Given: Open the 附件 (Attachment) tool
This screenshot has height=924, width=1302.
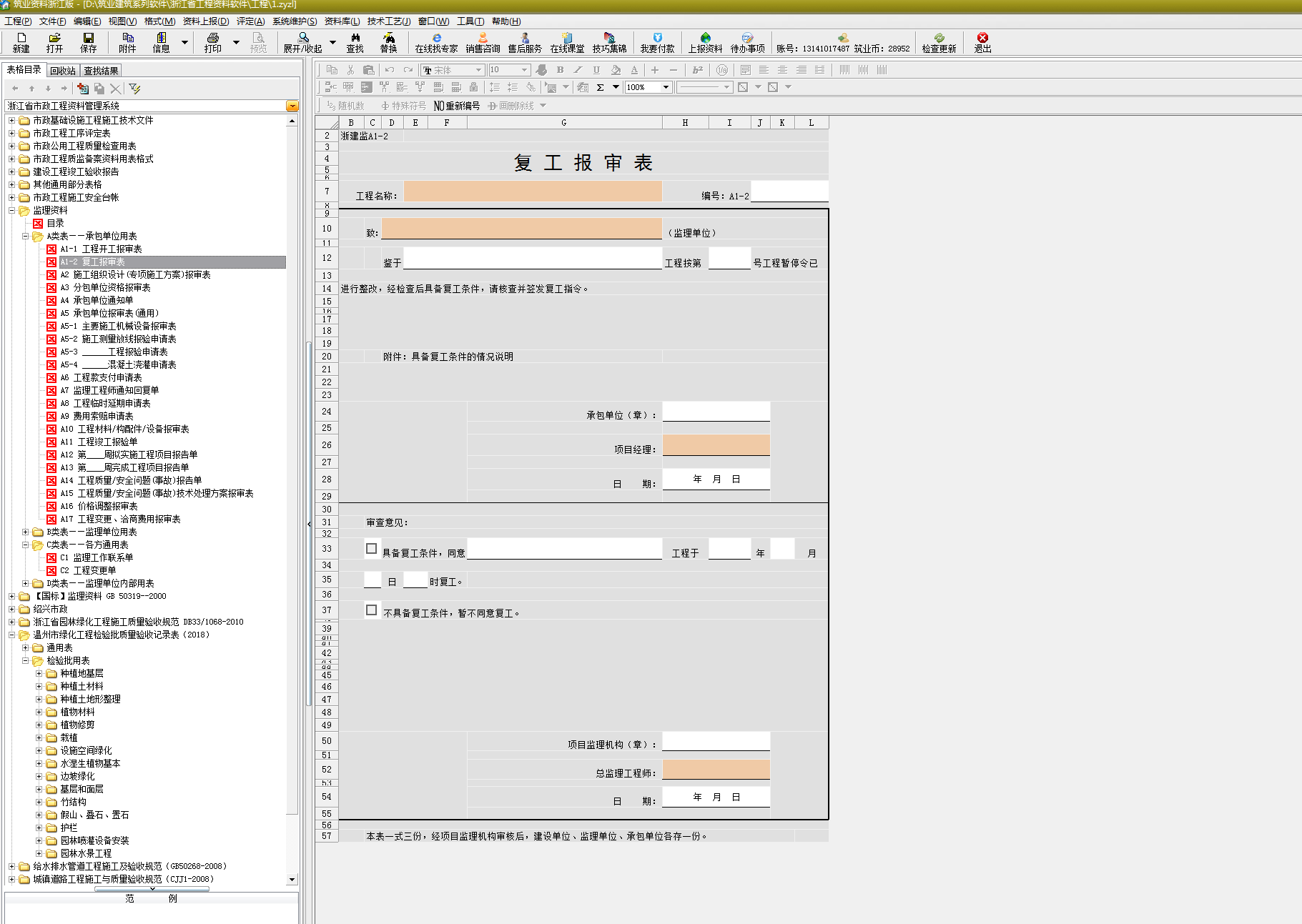Looking at the screenshot, I should tap(127, 42).
